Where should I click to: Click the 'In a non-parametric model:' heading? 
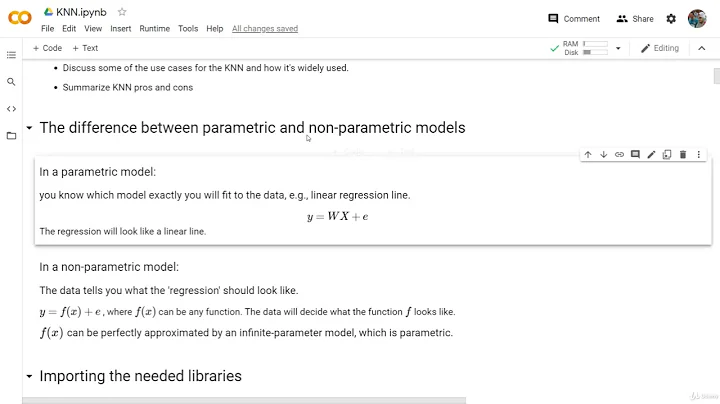click(109, 267)
